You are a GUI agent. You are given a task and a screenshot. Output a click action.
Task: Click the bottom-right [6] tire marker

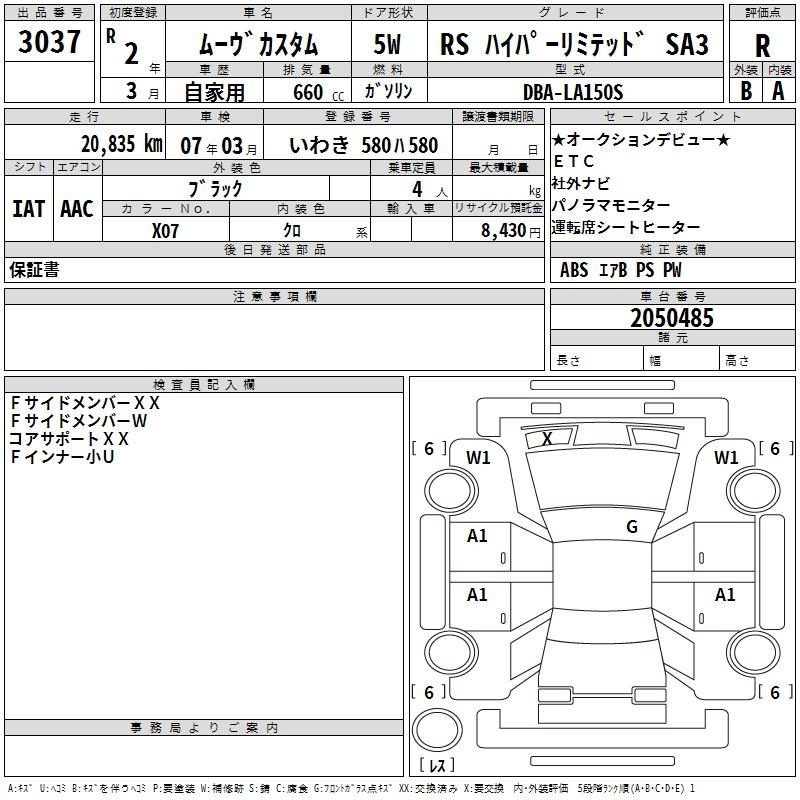click(x=774, y=692)
